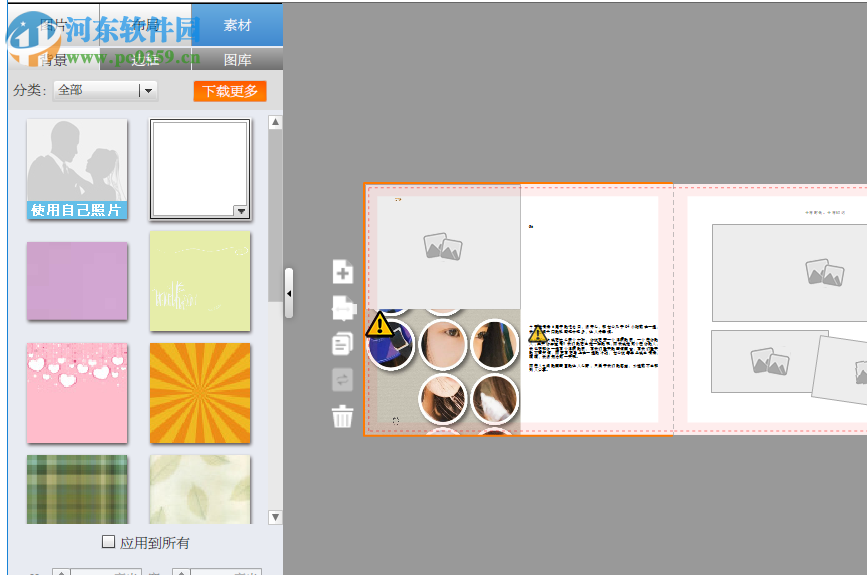This screenshot has height=575, width=867.
Task: Select 使用自己照片 background option
Action: [x=77, y=169]
